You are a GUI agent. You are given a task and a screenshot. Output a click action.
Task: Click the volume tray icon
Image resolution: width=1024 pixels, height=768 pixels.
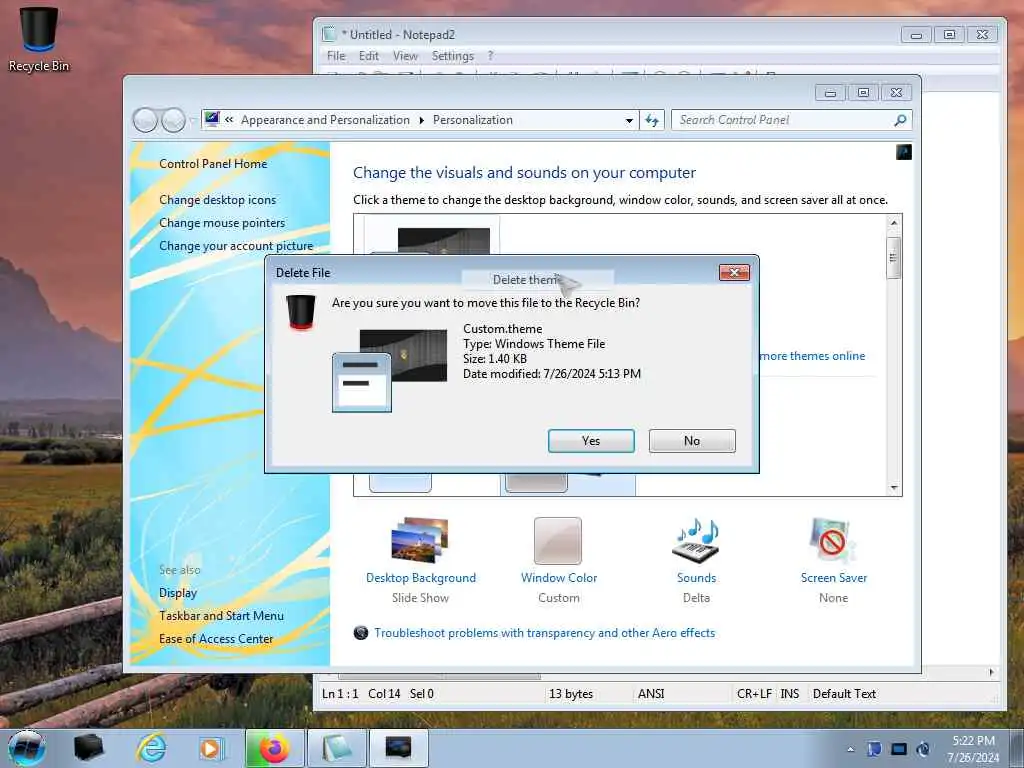[923, 749]
